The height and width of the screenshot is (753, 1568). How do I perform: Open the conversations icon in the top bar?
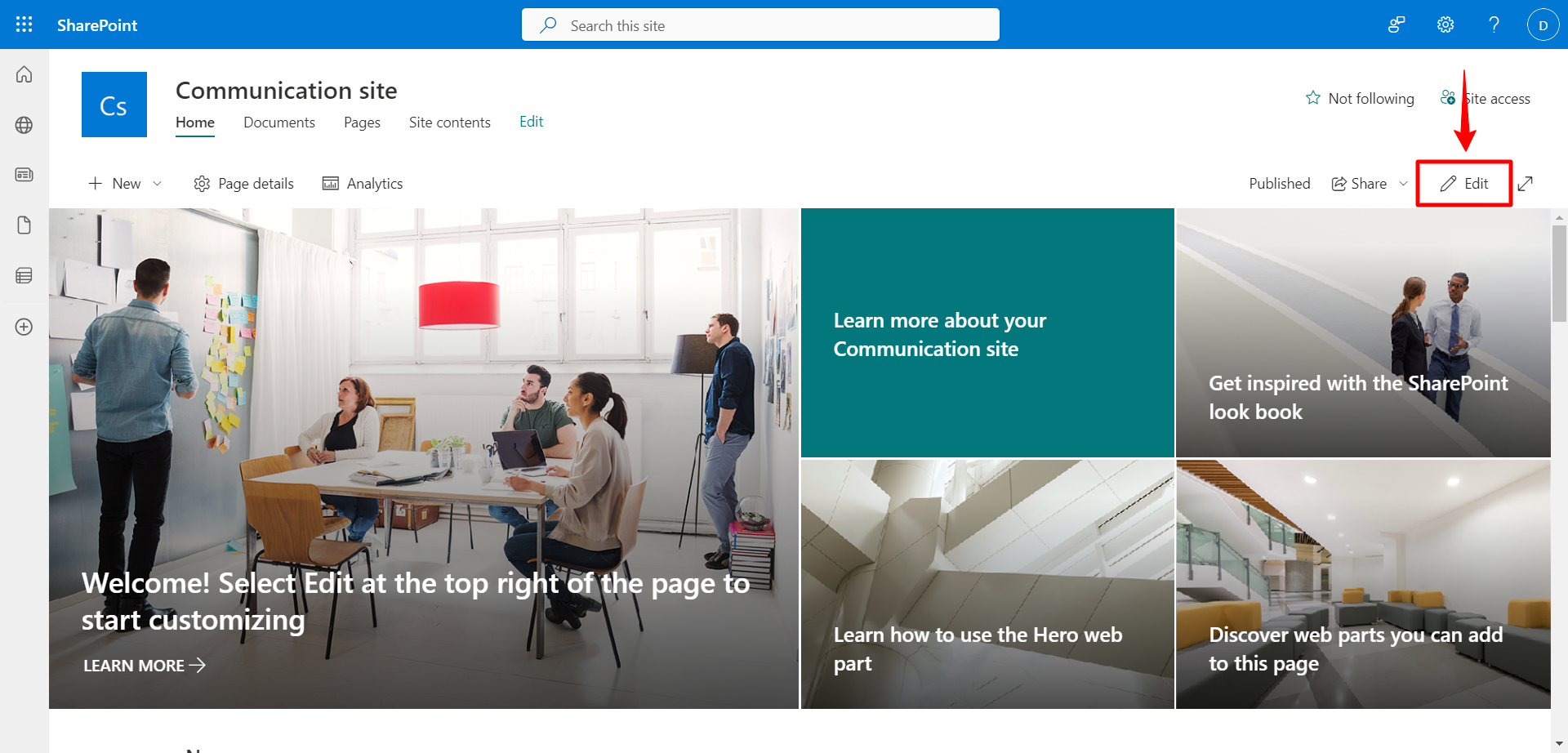[x=1396, y=25]
